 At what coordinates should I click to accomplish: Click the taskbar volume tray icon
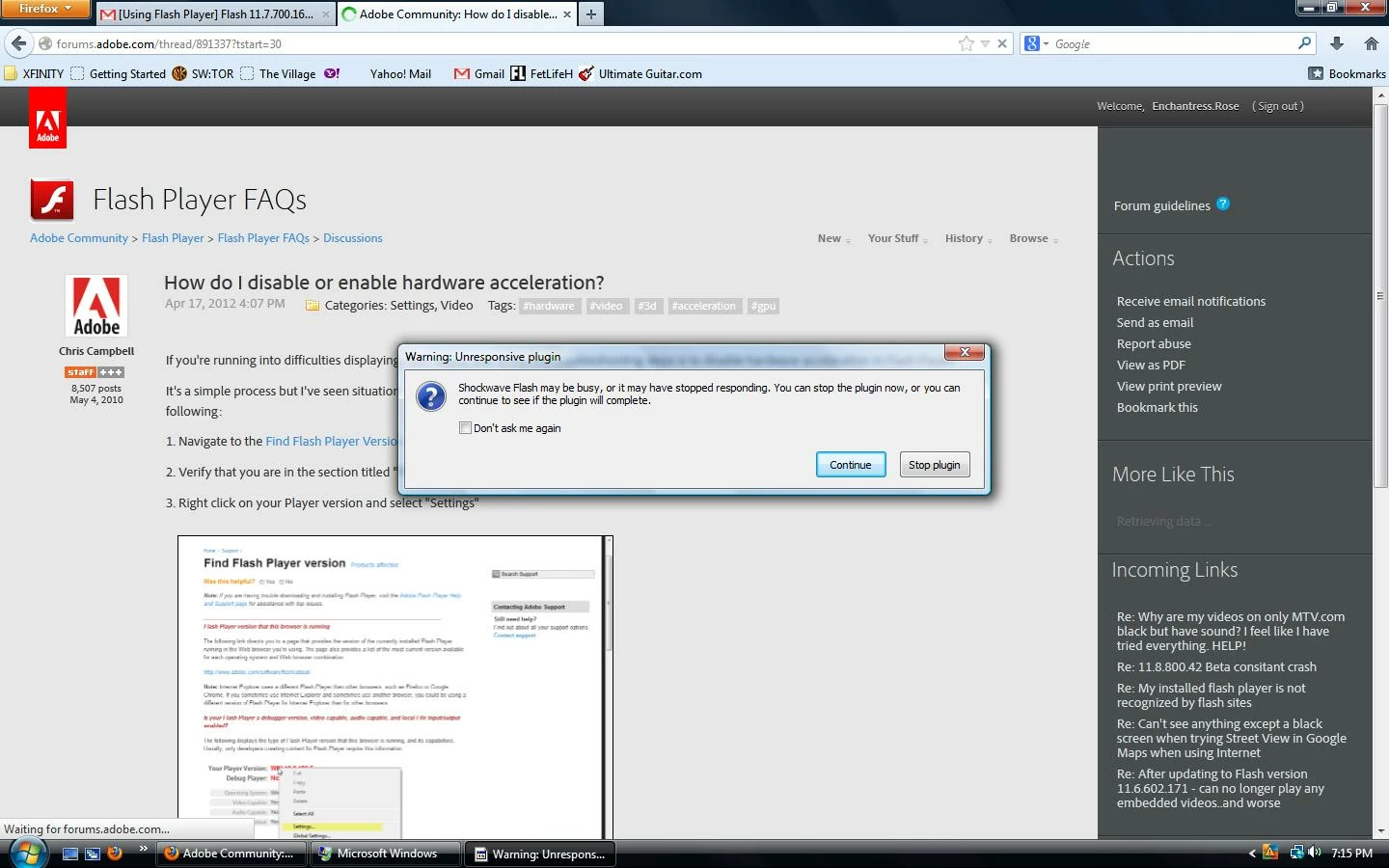coord(1315,853)
